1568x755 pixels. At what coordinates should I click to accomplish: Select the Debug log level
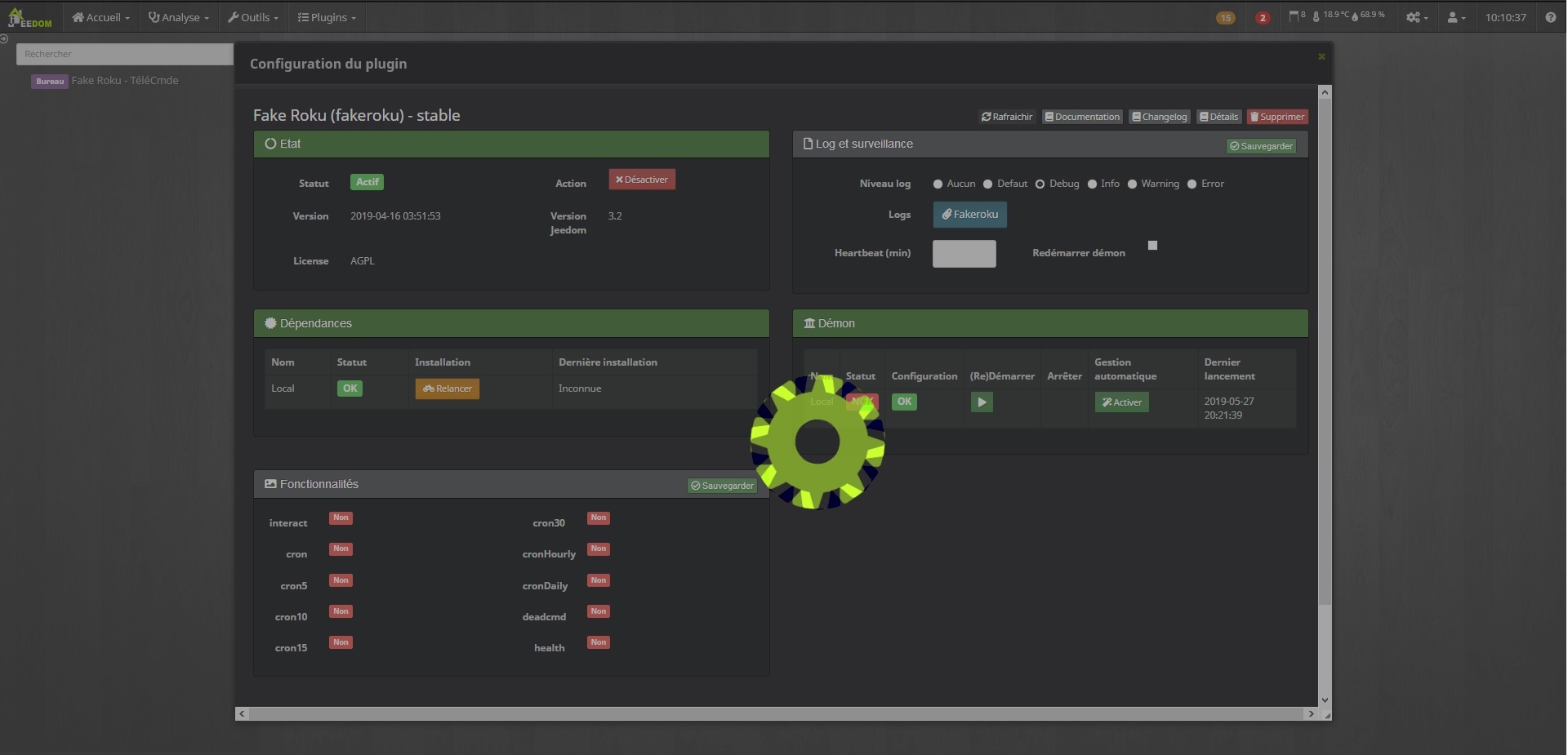tap(1040, 184)
